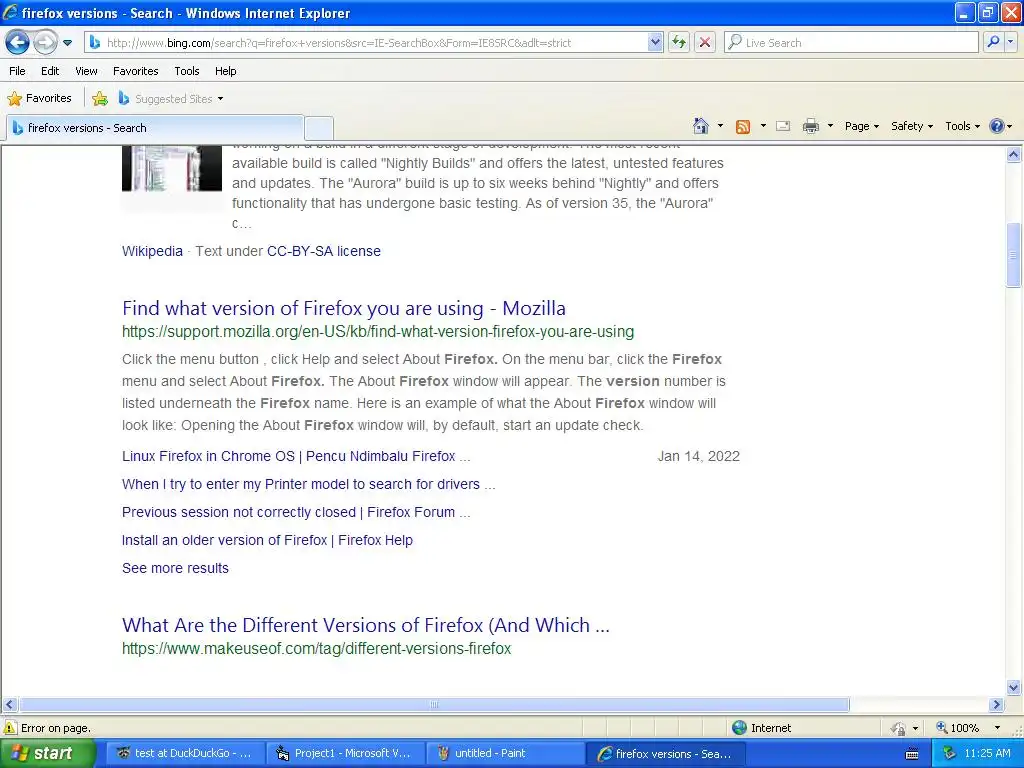Open the Safety command bar menu

(x=912, y=126)
